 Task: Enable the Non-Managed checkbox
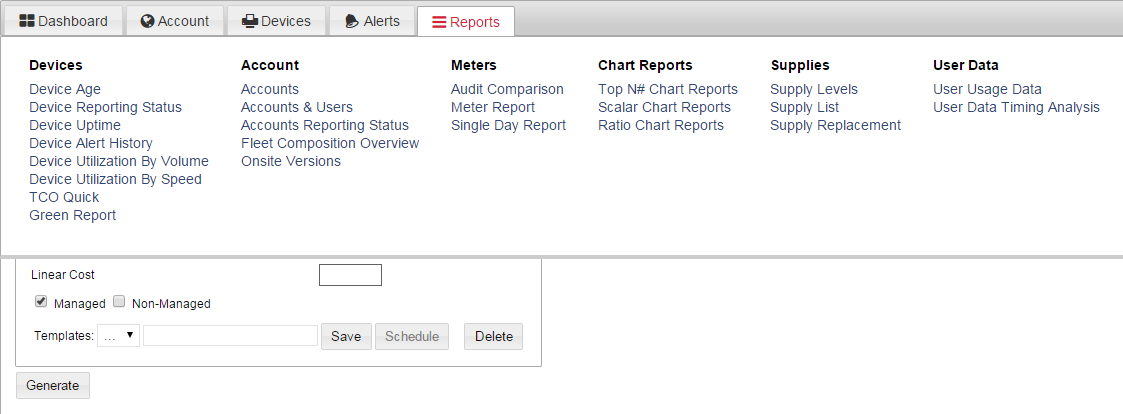(120, 302)
